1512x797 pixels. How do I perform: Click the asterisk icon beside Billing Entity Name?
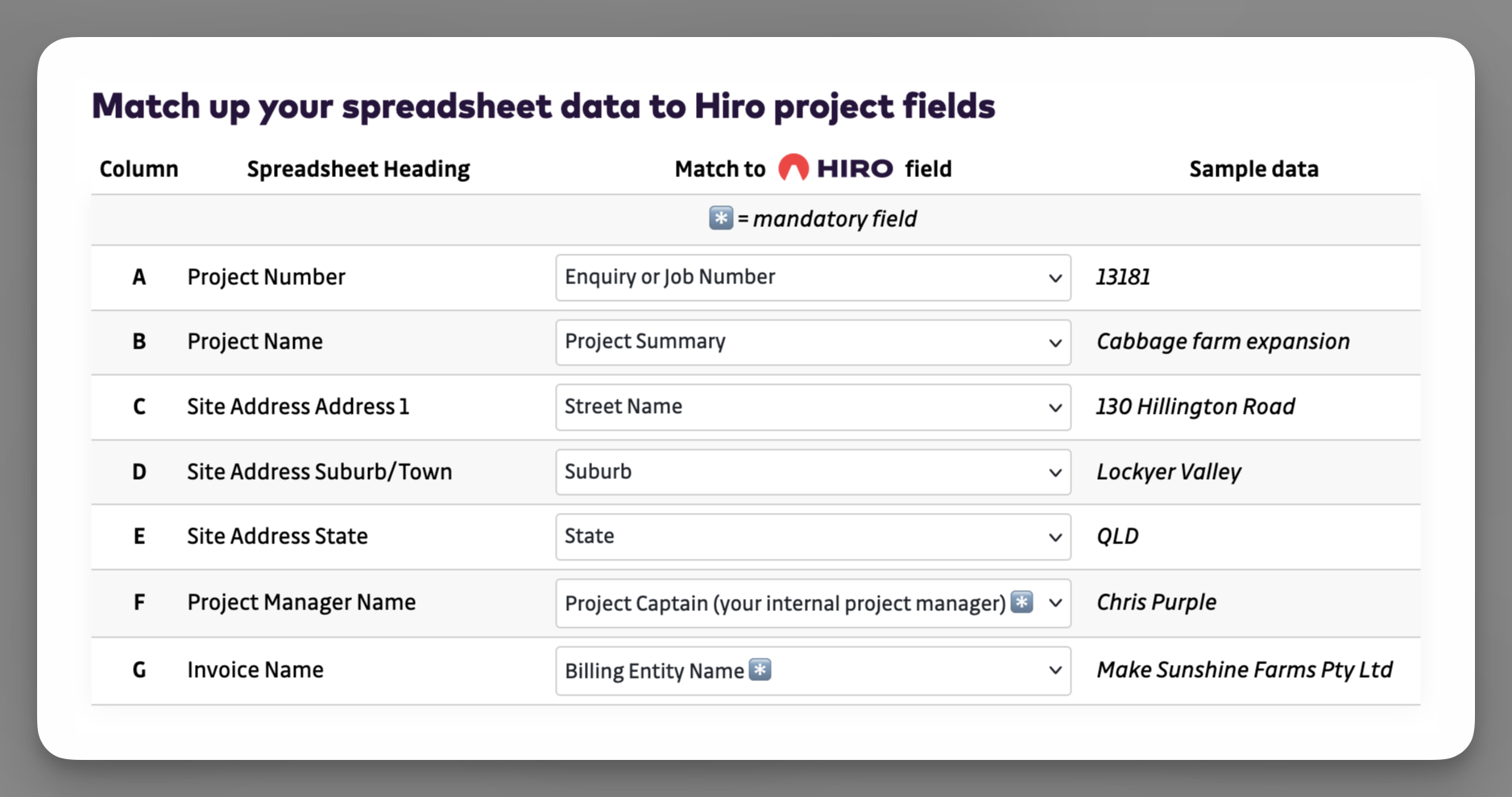pos(760,670)
